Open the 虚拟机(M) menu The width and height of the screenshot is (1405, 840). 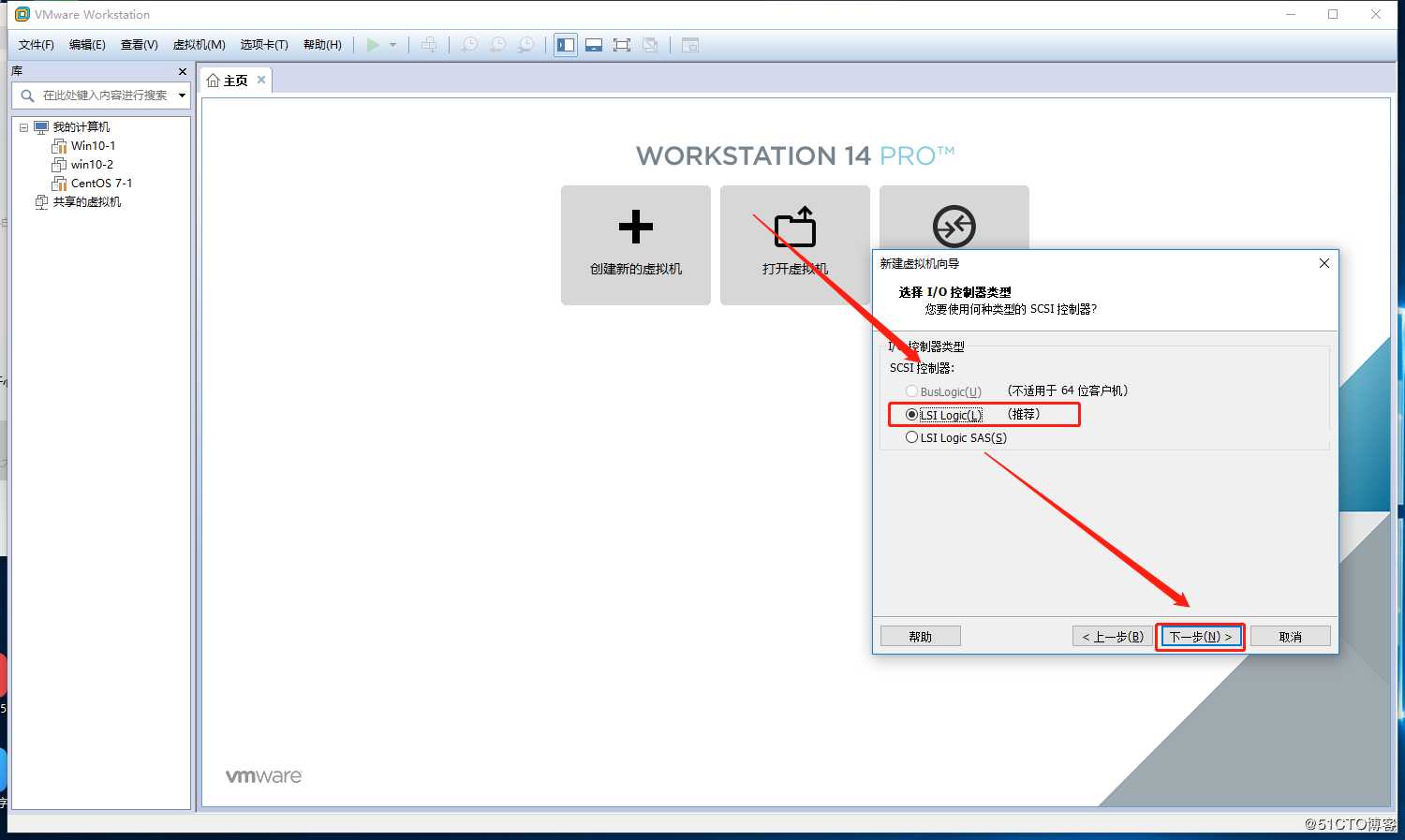[x=199, y=45]
